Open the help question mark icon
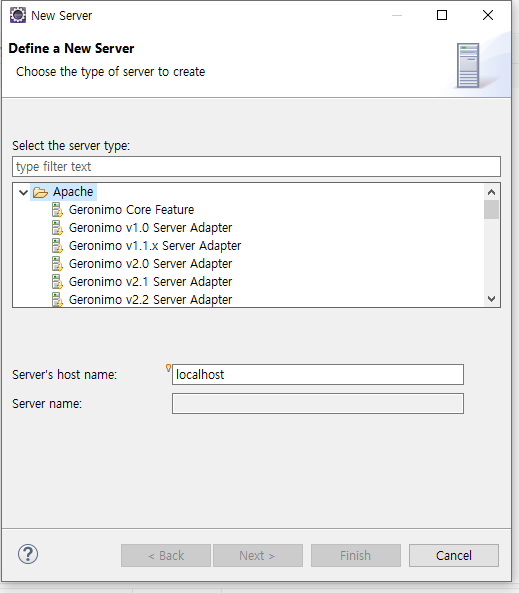 pos(28,554)
